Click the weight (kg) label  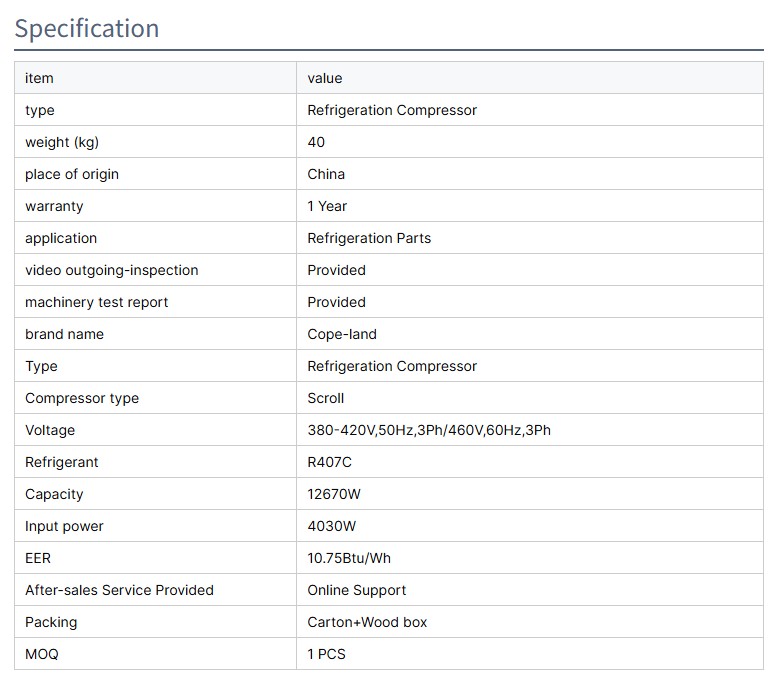click(61, 142)
